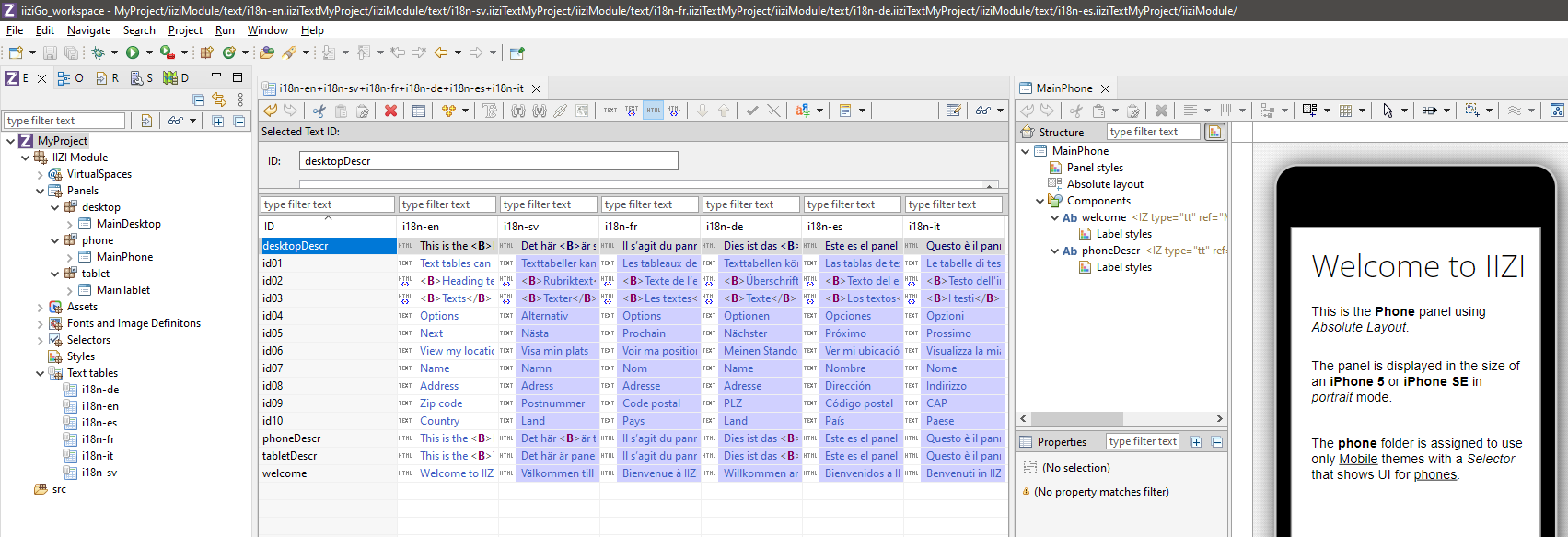1568x537 pixels.
Task: Click the i18n-sv column filter field
Action: (549, 204)
